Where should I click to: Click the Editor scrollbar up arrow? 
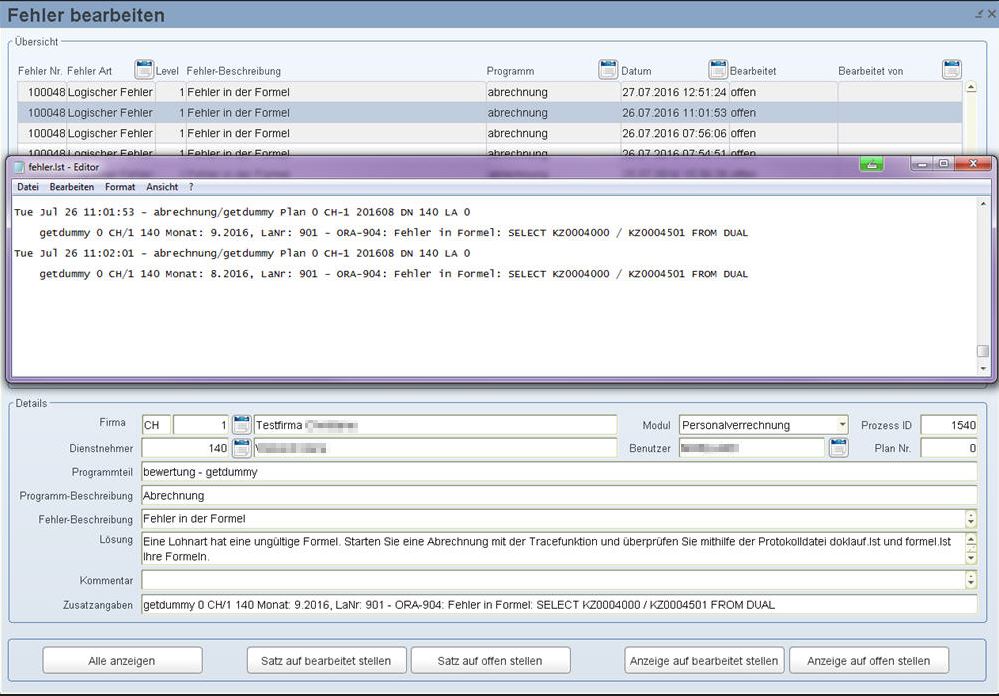[x=983, y=204]
